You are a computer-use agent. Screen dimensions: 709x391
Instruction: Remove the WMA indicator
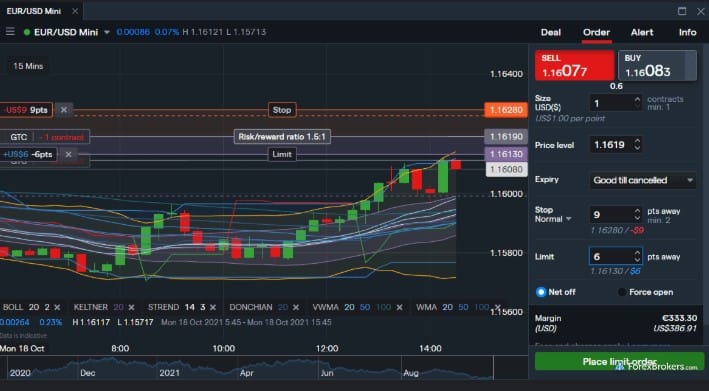click(497, 307)
